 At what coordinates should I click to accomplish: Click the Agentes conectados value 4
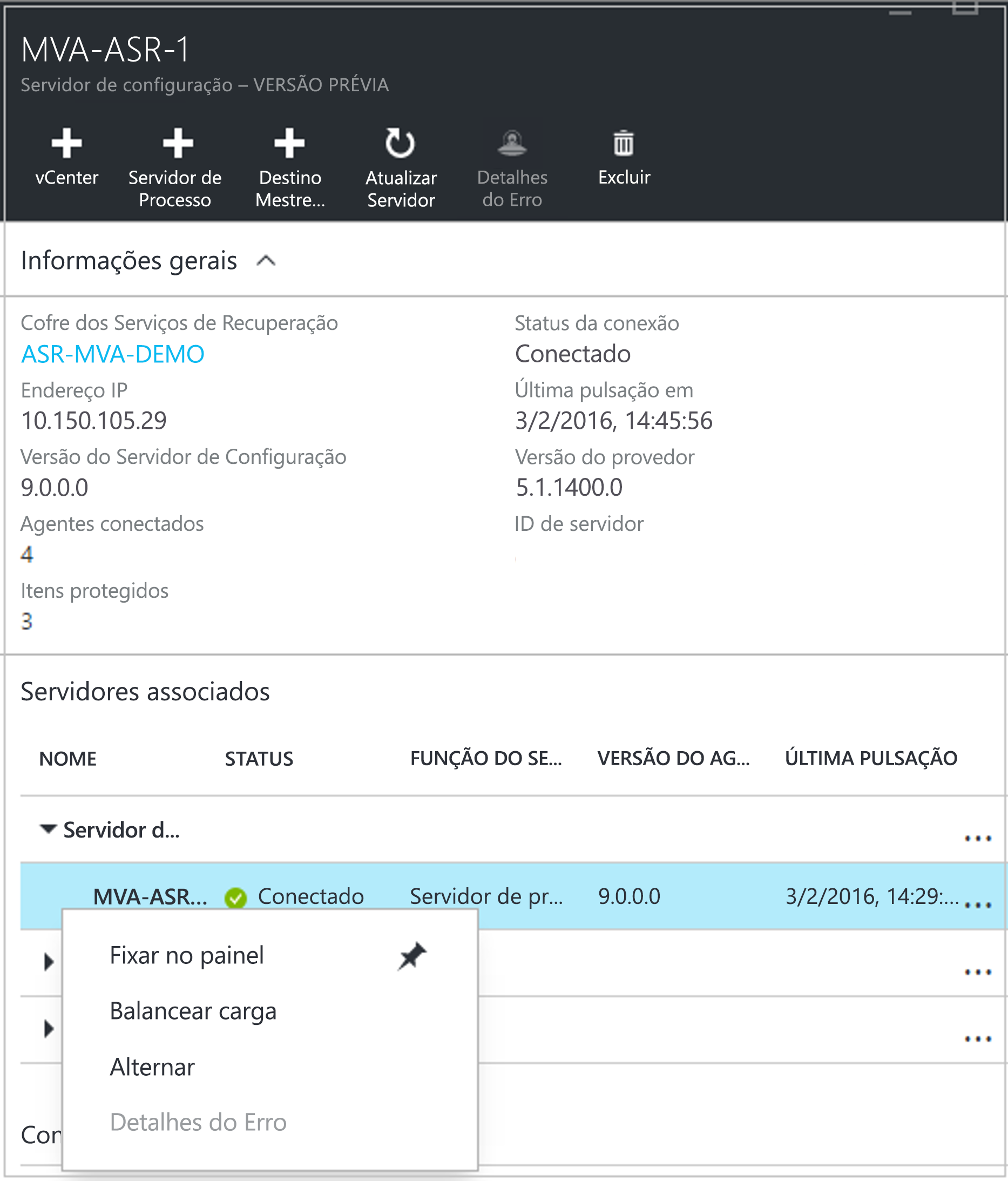(27, 554)
